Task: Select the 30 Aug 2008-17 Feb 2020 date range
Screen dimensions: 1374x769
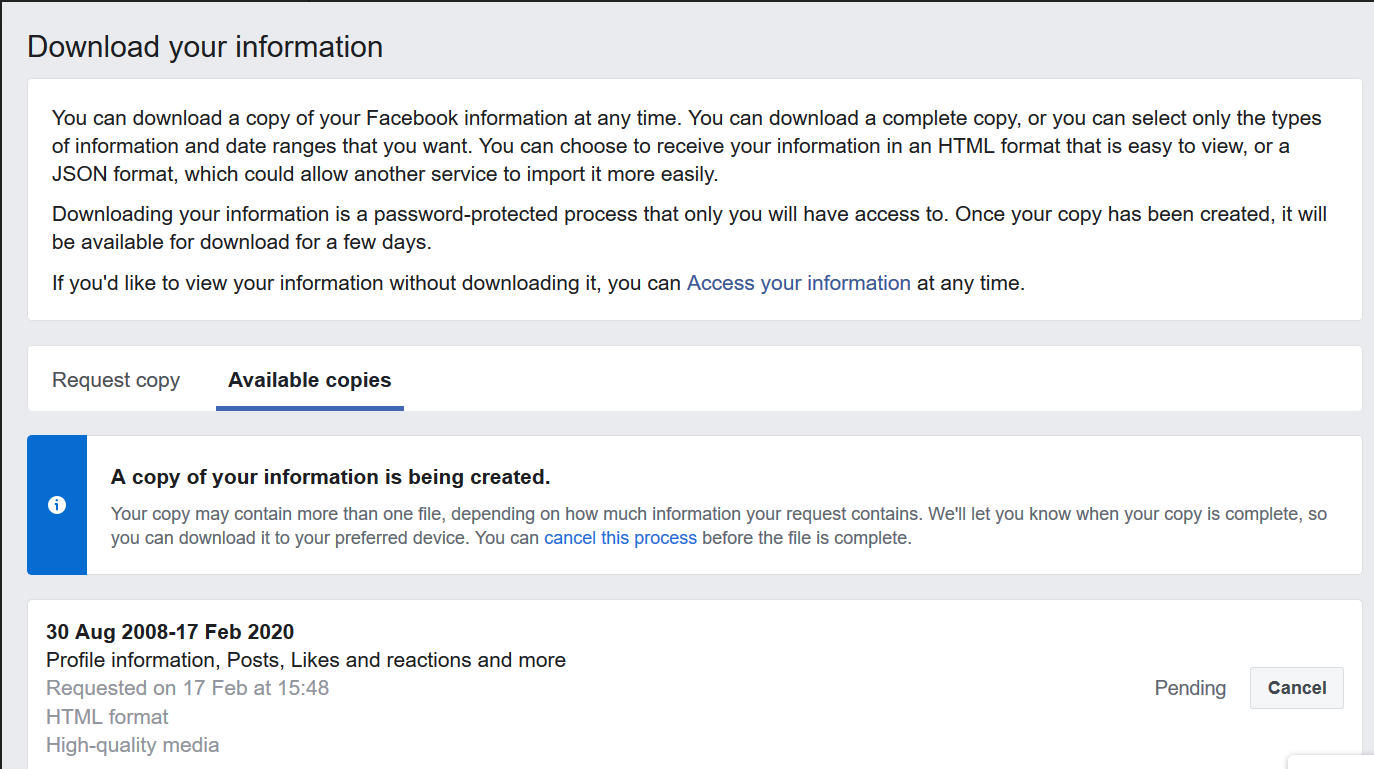Action: tap(170, 631)
